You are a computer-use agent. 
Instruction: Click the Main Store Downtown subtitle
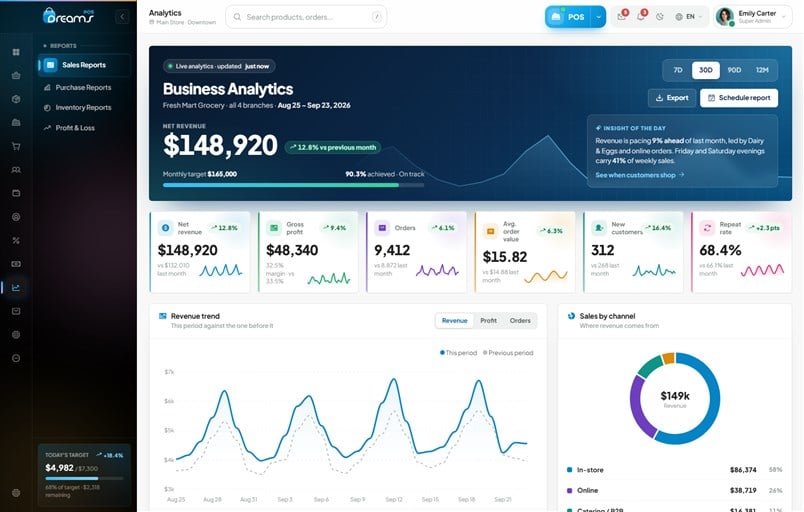183,23
